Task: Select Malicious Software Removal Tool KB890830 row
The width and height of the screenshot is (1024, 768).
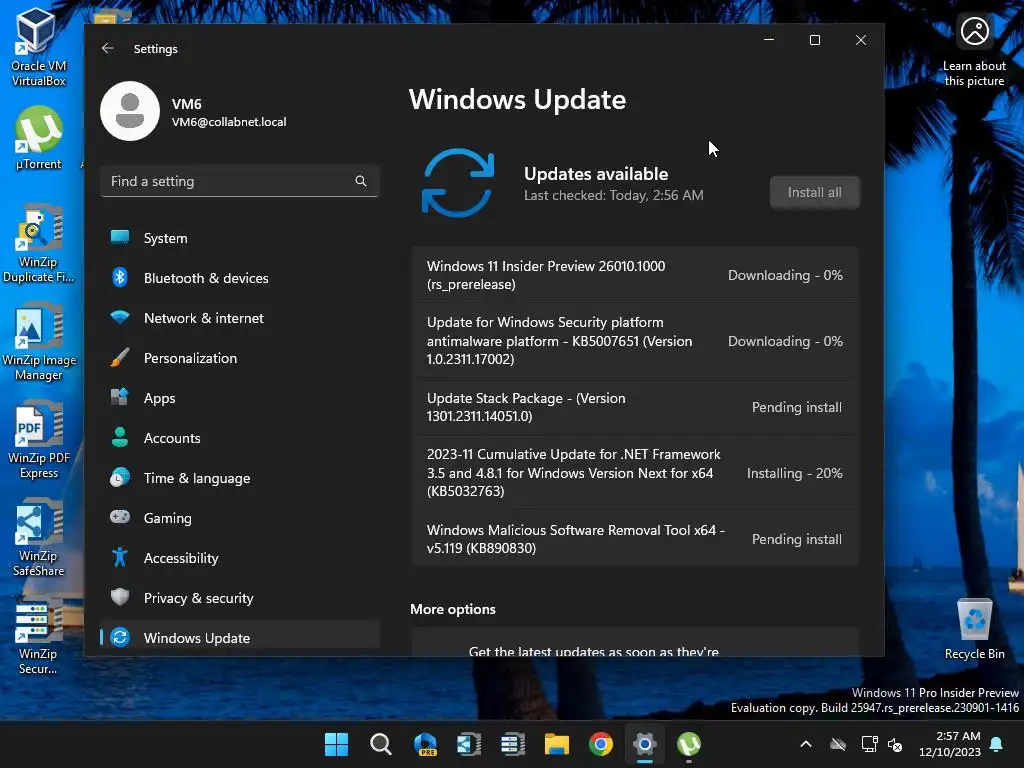Action: (635, 539)
